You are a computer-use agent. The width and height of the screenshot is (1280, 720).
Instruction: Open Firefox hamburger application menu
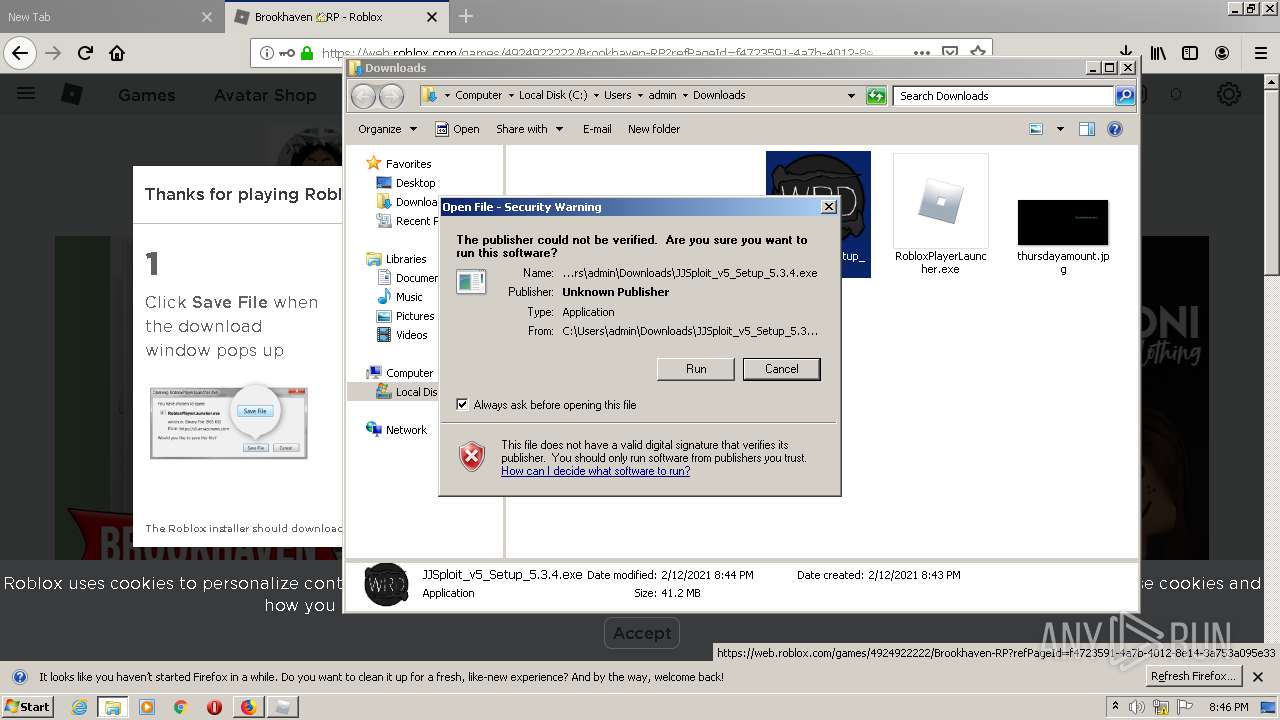(1261, 53)
